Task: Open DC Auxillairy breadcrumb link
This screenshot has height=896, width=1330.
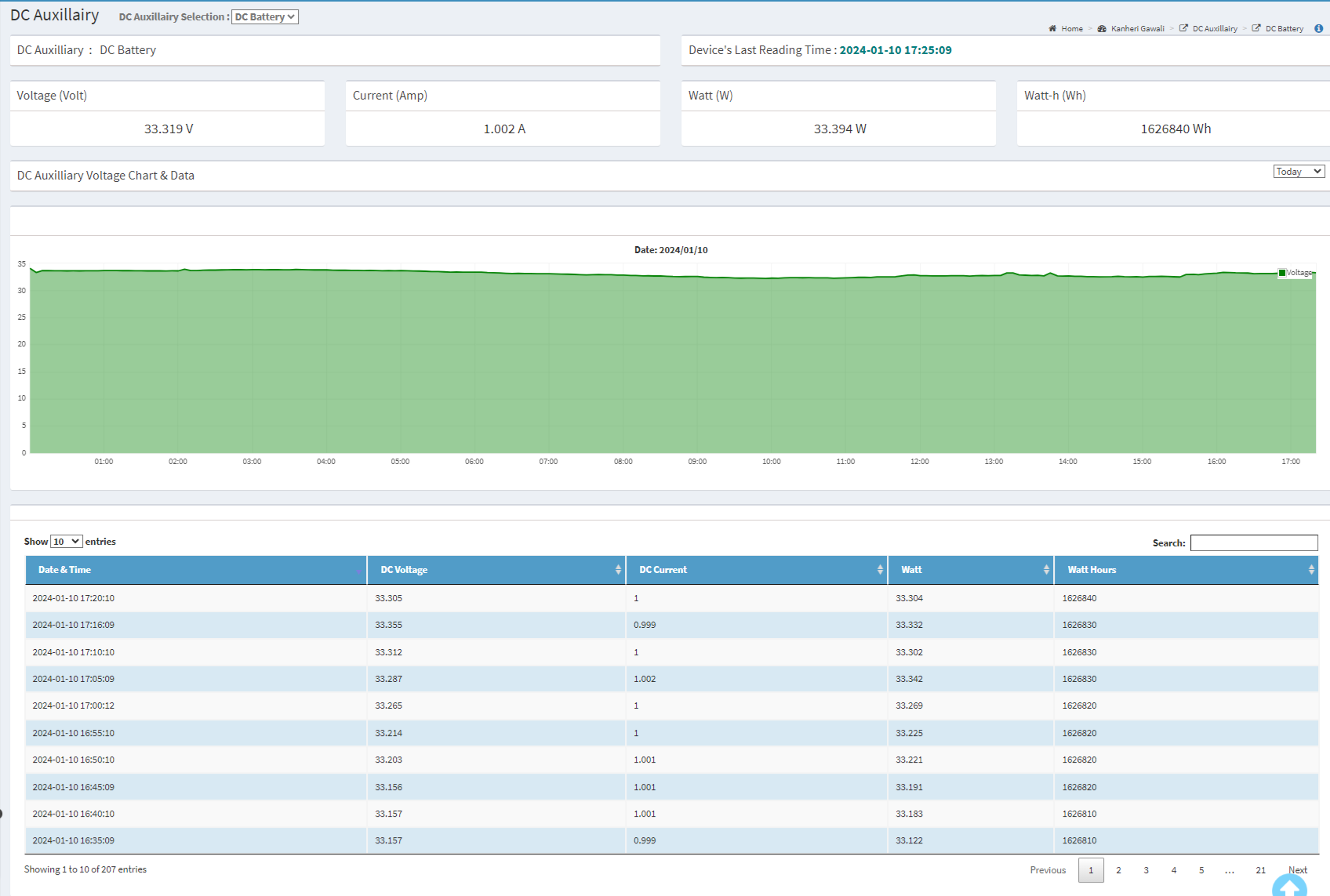Action: pyautogui.click(x=1215, y=29)
